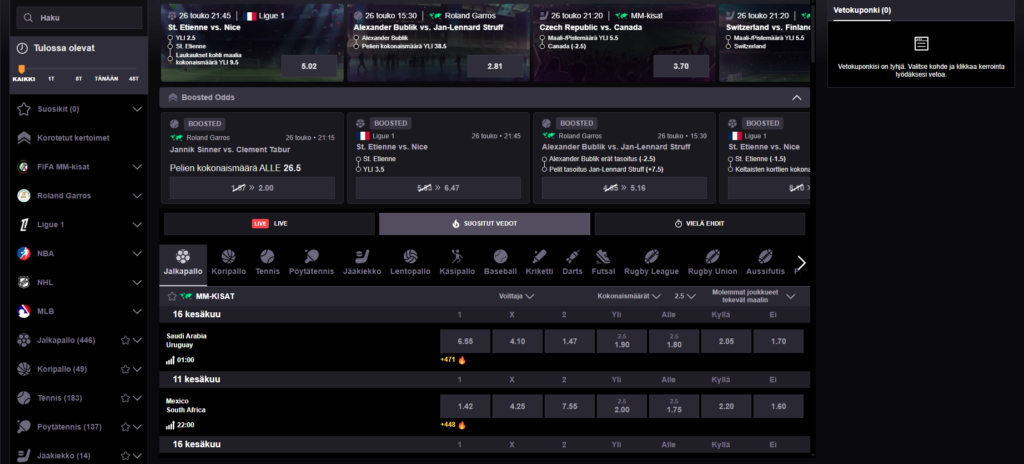The height and width of the screenshot is (464, 1024).
Task: Advance the sports tab carousel right arrow
Action: point(802,263)
